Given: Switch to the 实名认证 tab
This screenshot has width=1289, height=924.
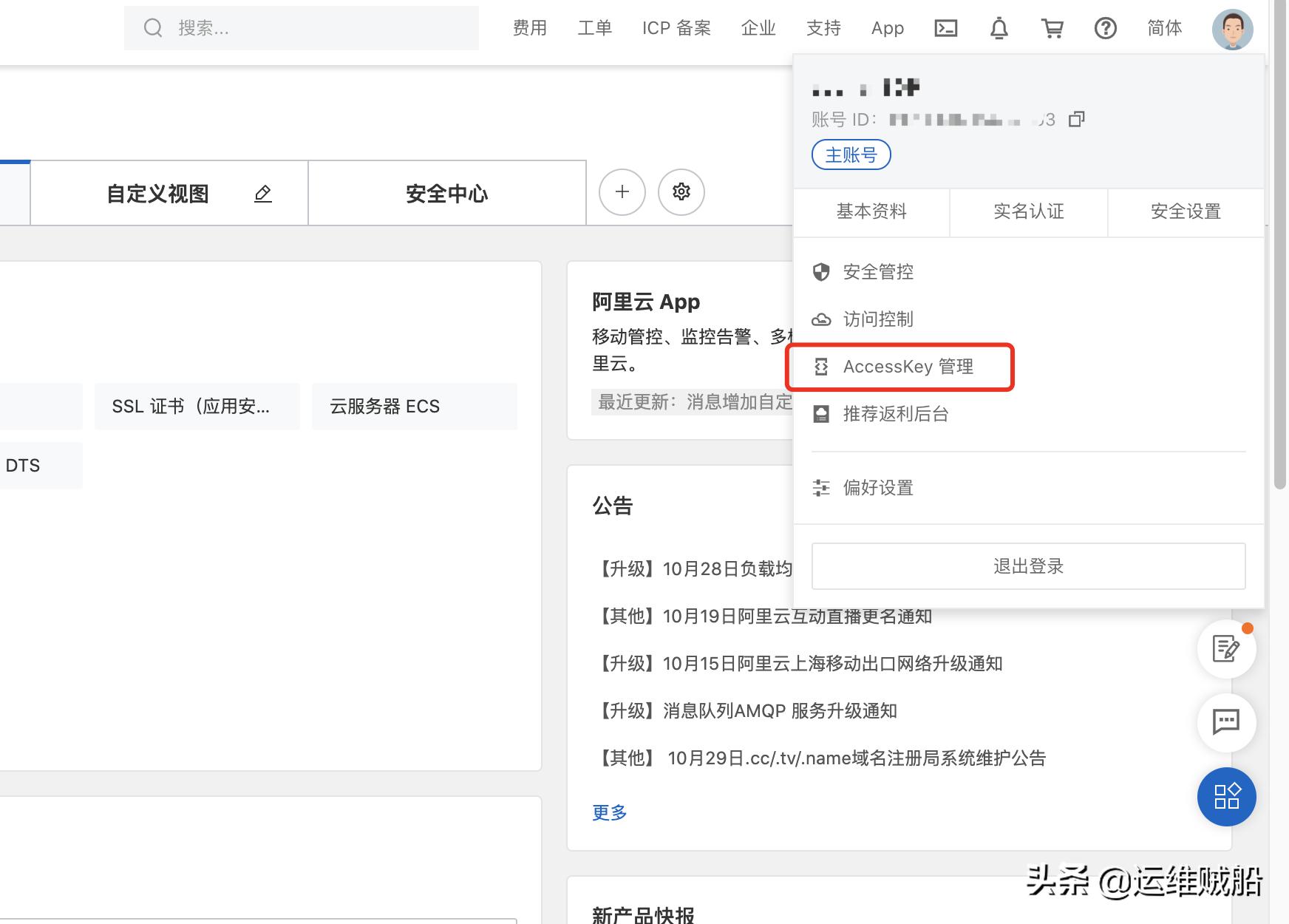Looking at the screenshot, I should coord(1028,212).
